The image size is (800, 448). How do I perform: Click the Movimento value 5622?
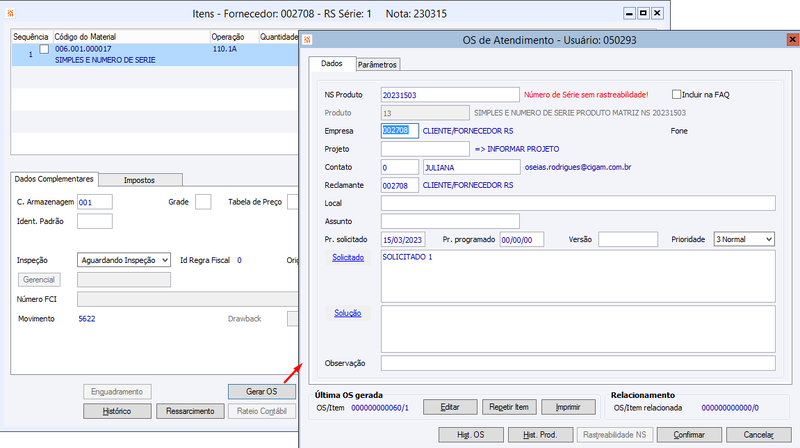pyautogui.click(x=87, y=319)
